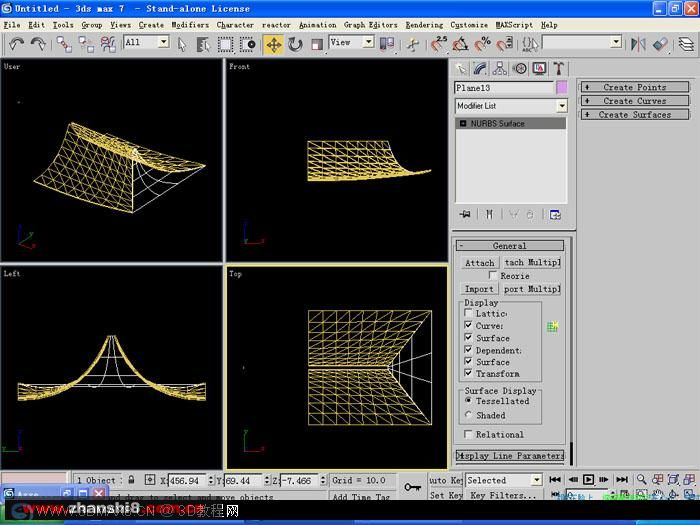
Task: Open the Layer Manager icon
Action: pyautogui.click(x=686, y=44)
